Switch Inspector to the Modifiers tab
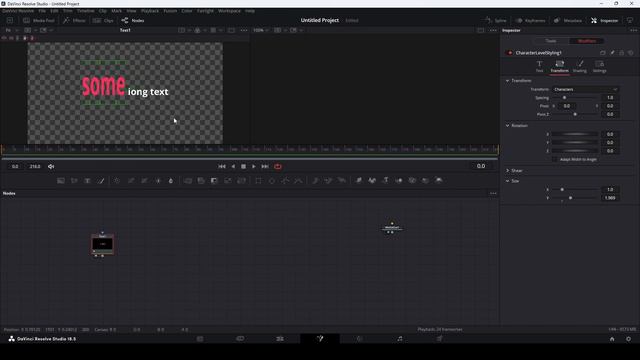This screenshot has height=360, width=640. coord(587,41)
